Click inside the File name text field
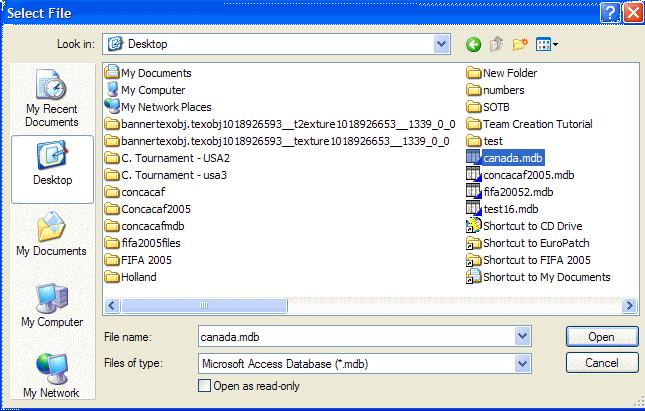The height and width of the screenshot is (411, 645). pos(355,336)
